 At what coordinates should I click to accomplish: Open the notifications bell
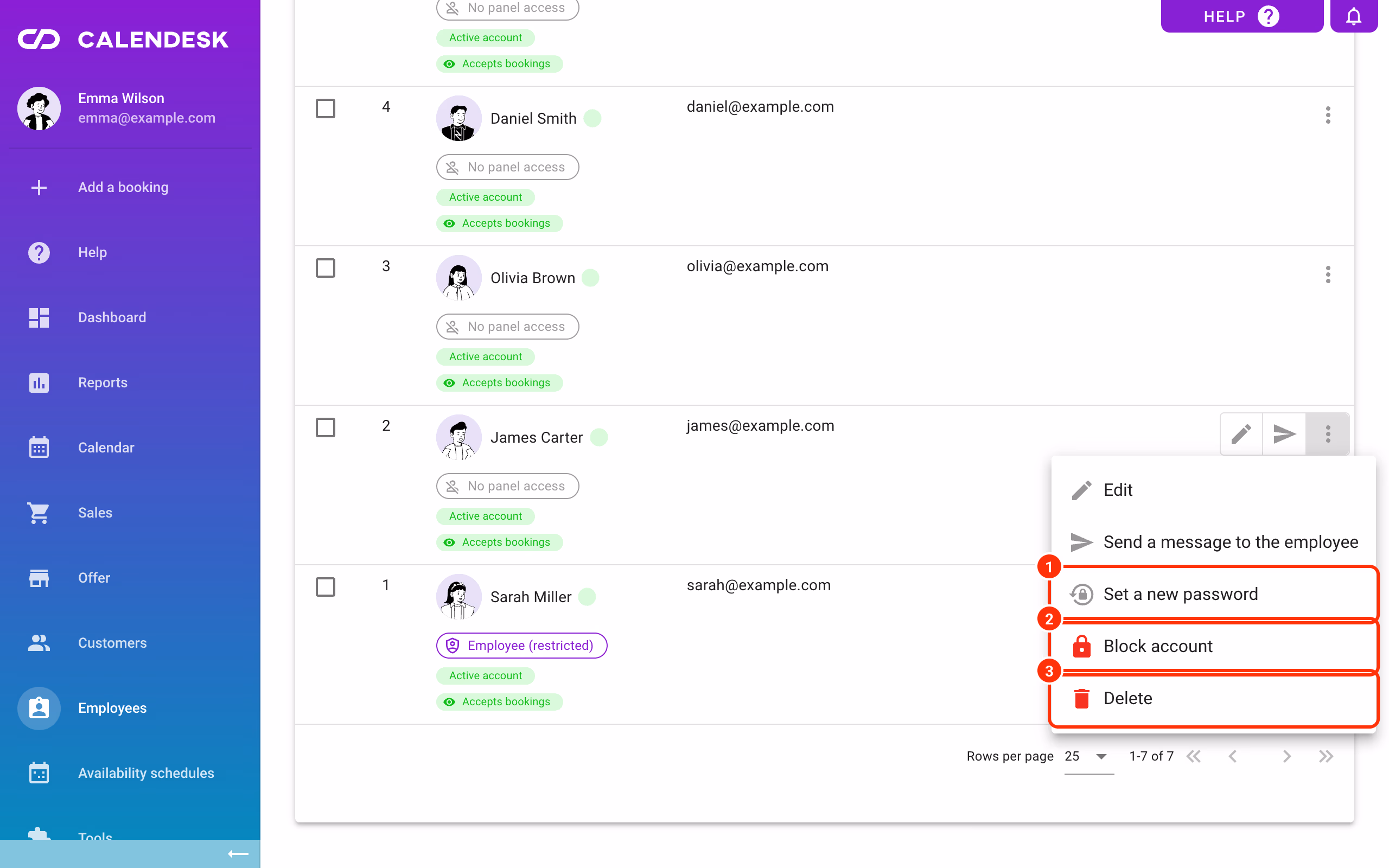tap(1353, 16)
